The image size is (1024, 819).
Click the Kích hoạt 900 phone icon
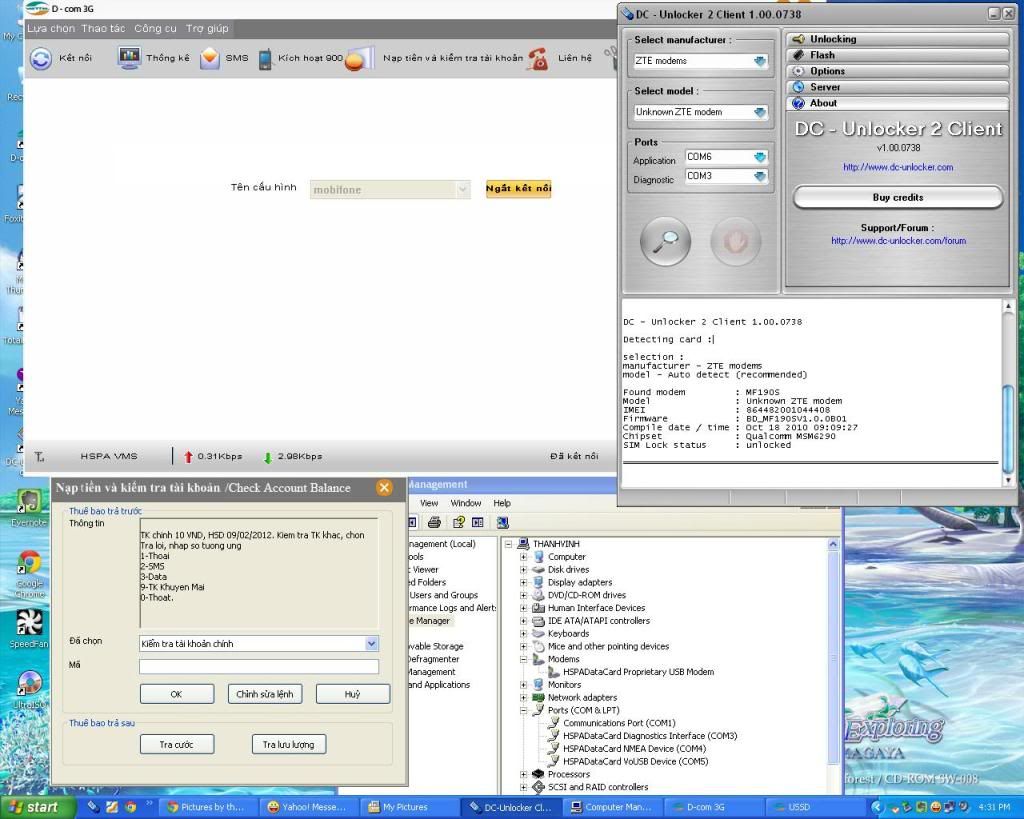tap(265, 59)
